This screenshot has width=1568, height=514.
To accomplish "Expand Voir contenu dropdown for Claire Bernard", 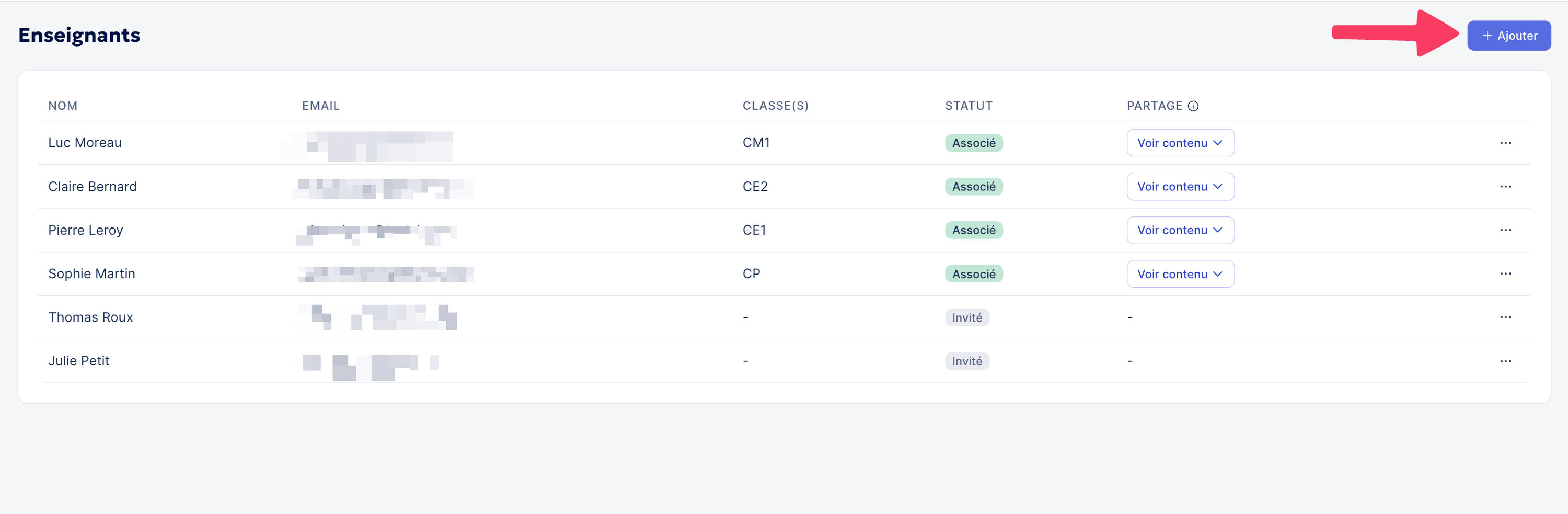I will click(x=1180, y=186).
